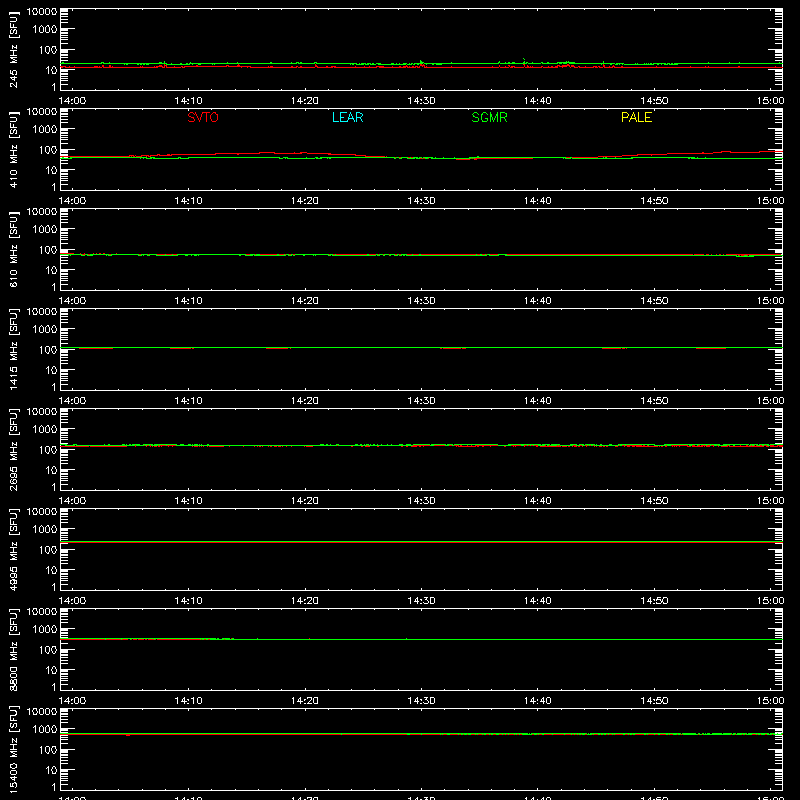
Task: Click 14:10 on the 8800 MHz time axis
Action: (x=188, y=701)
